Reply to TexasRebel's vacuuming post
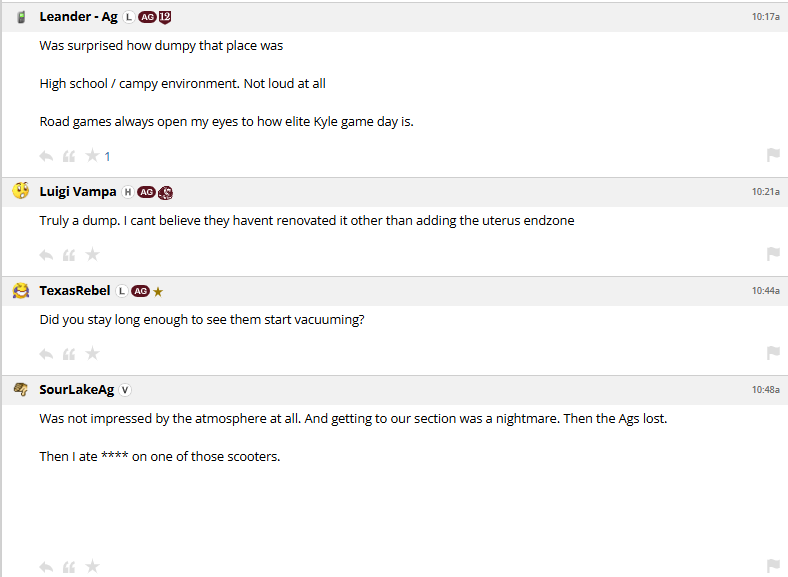 [x=46, y=354]
